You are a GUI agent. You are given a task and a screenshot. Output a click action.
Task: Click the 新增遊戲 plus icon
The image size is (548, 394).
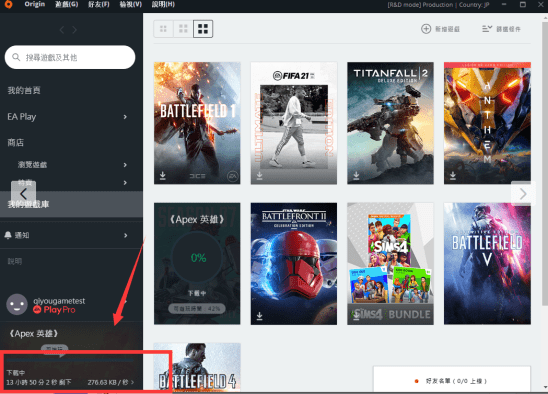[x=426, y=29]
